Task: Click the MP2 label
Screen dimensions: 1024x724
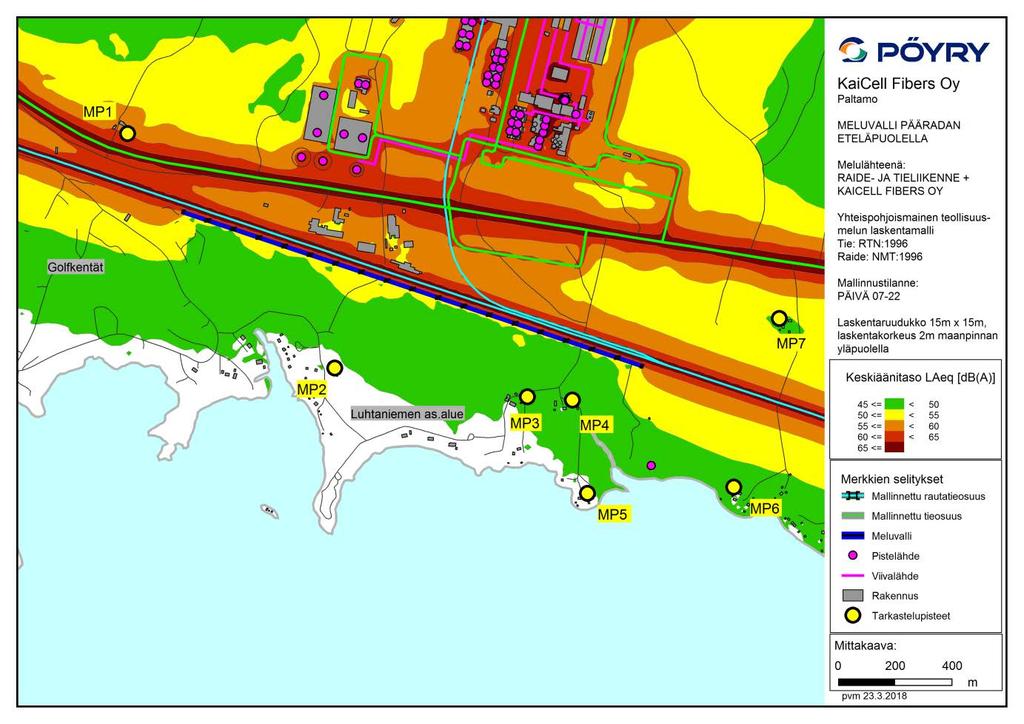Action: click(312, 390)
